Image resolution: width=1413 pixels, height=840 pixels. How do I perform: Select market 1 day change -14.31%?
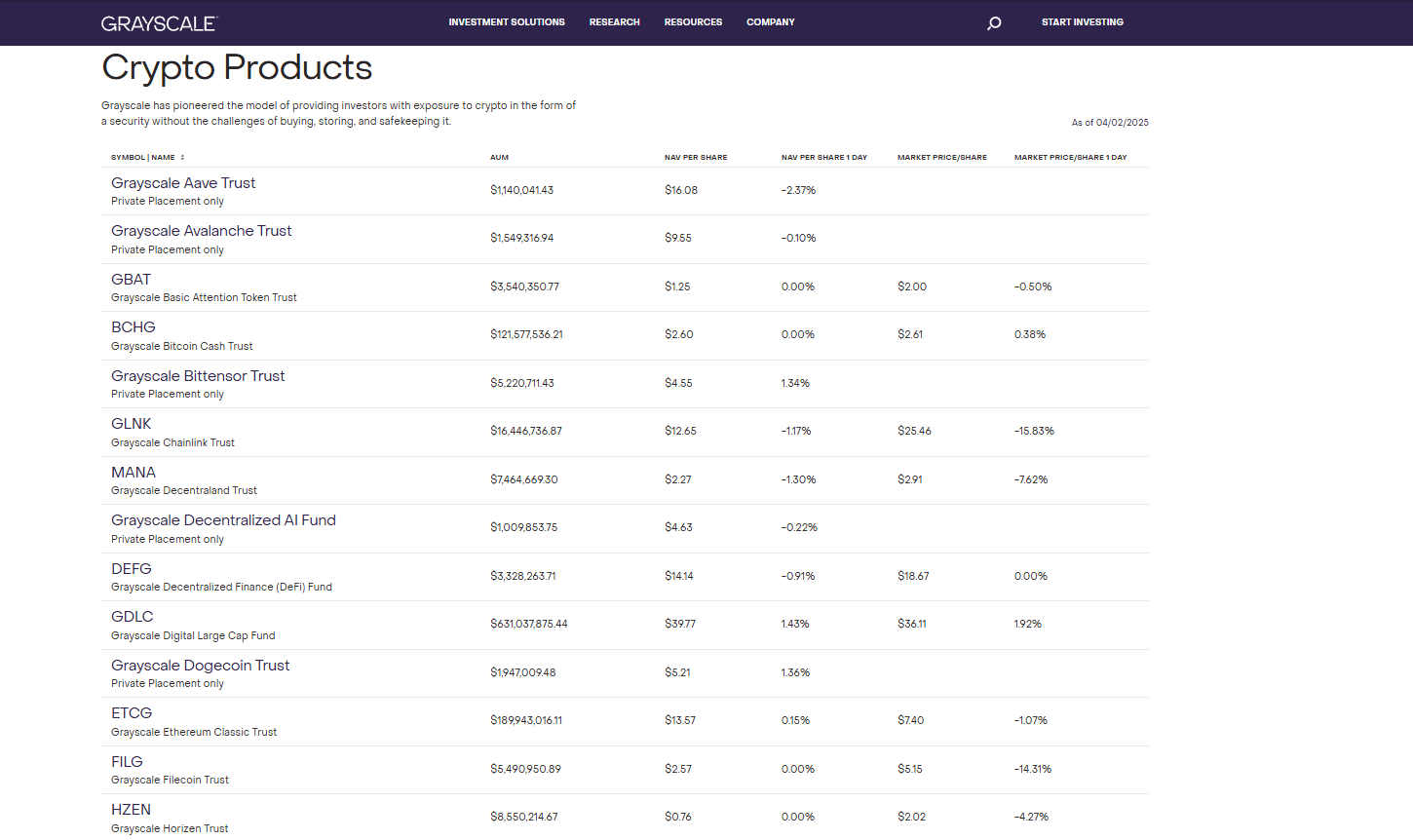coord(1033,769)
